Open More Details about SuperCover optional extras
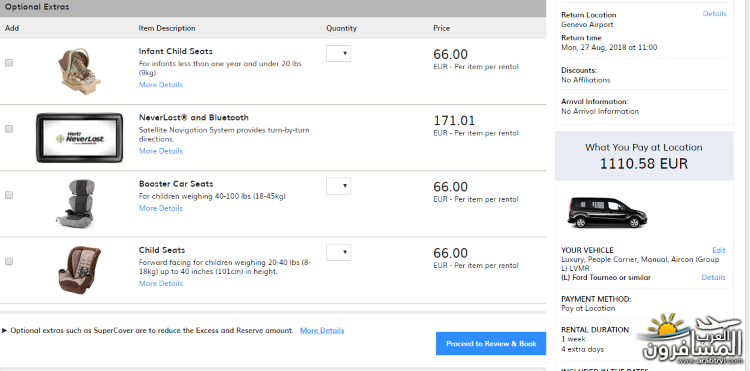 pos(322,330)
